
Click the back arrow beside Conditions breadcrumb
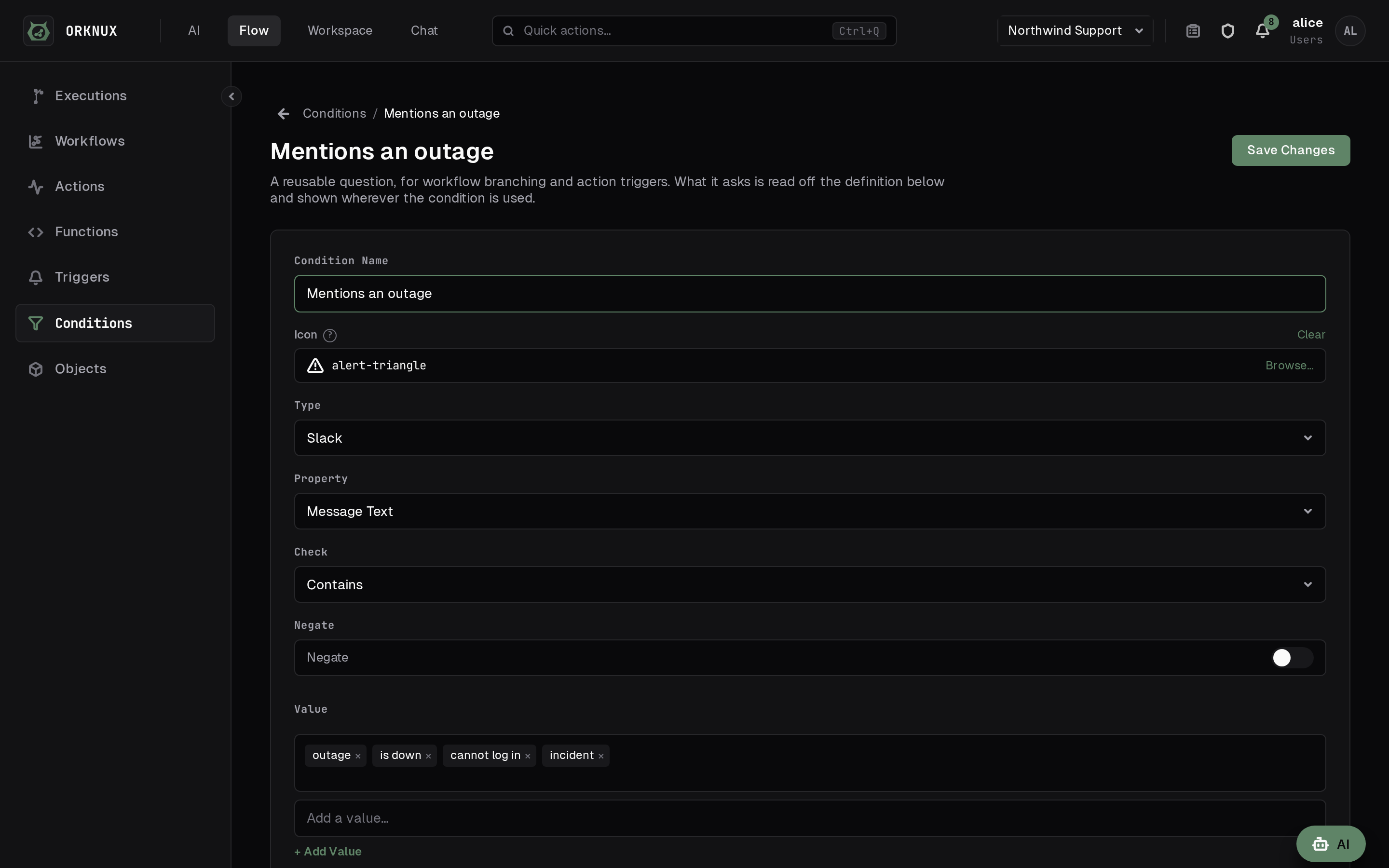283,114
